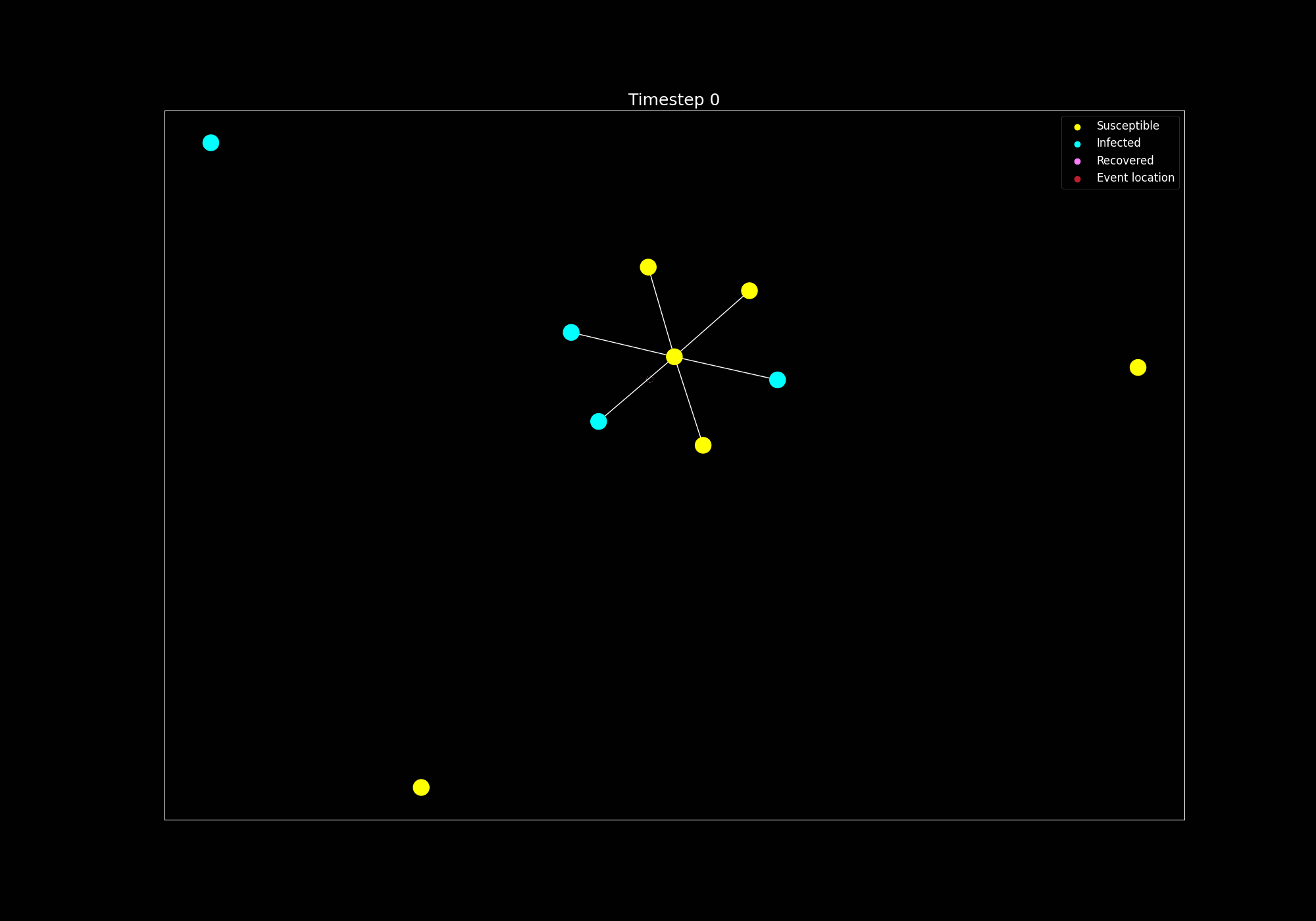Click the 'Recovered' legend label
Viewport: 1316px width, 921px height.
click(1125, 161)
